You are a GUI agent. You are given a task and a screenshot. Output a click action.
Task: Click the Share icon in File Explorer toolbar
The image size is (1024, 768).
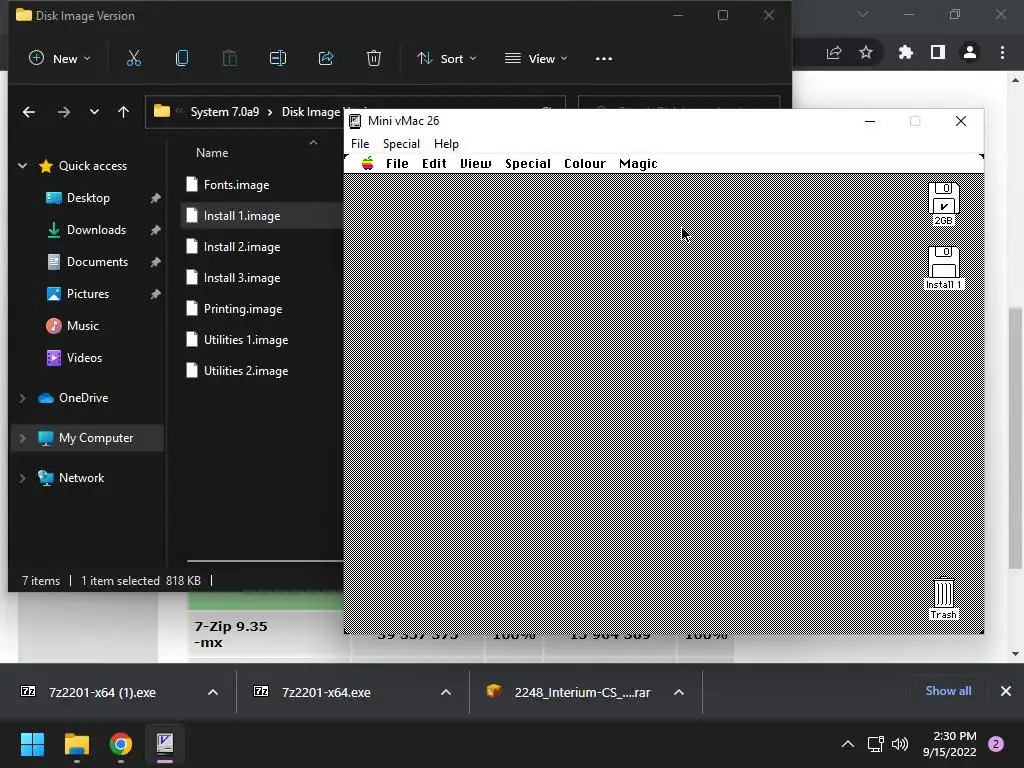(x=326, y=58)
